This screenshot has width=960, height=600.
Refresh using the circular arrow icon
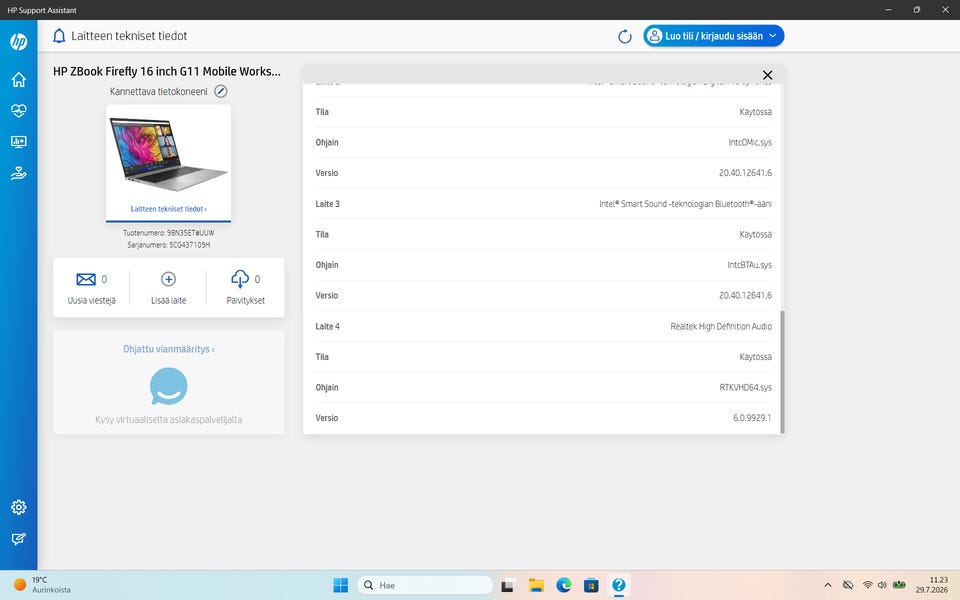pyautogui.click(x=624, y=37)
